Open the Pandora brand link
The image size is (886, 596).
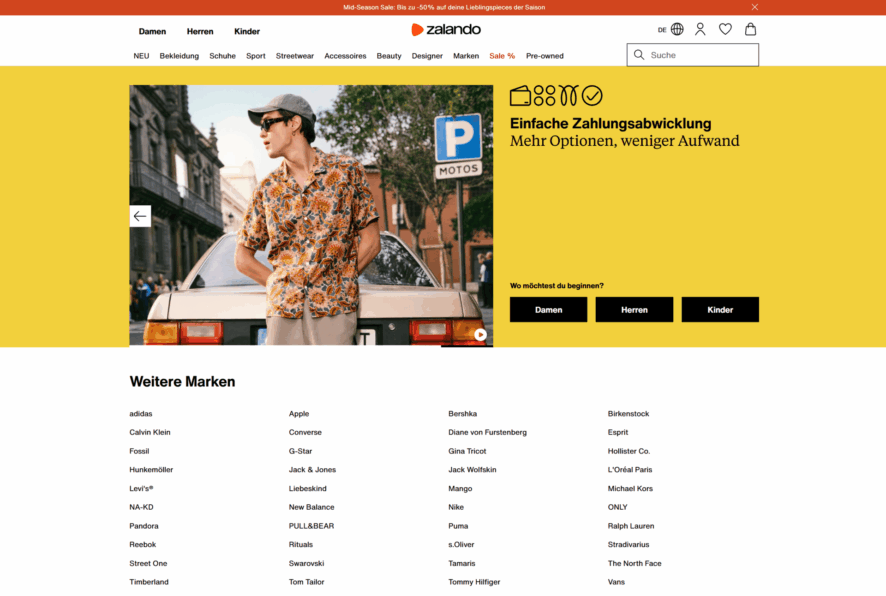point(144,526)
